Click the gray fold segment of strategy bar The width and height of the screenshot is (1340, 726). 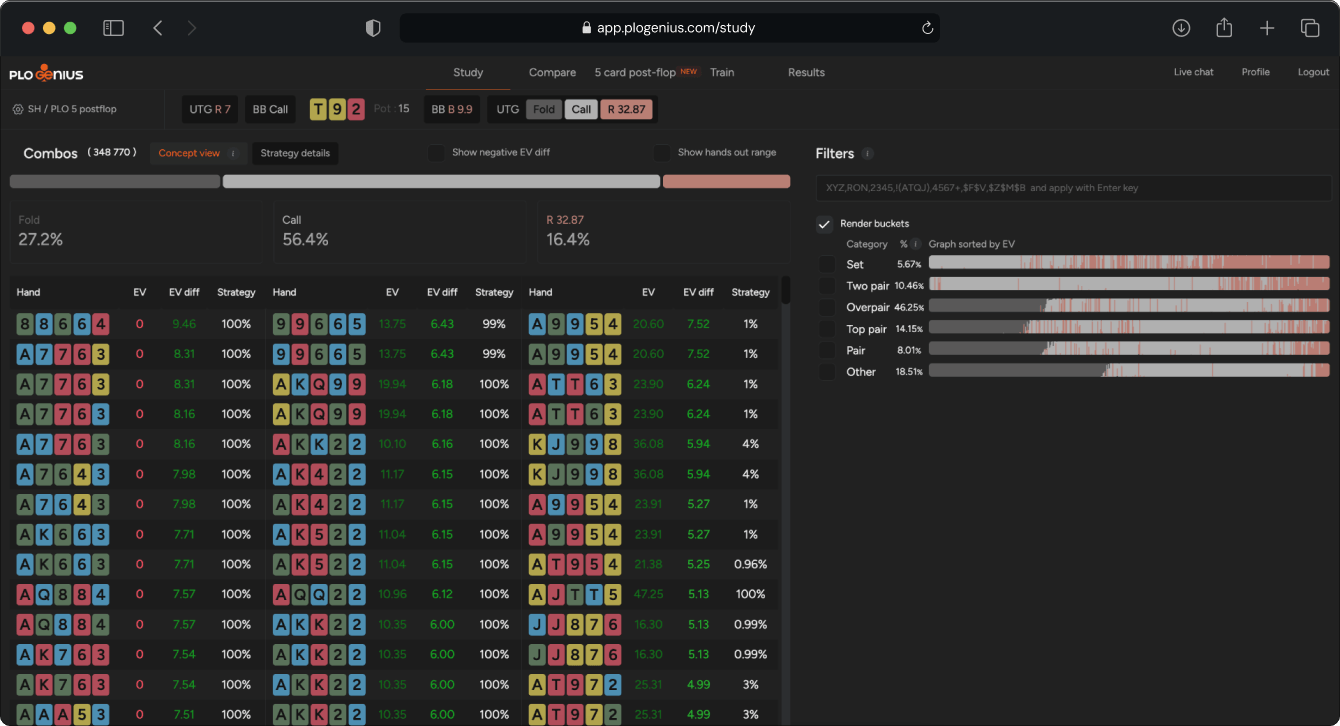pyautogui.click(x=115, y=182)
